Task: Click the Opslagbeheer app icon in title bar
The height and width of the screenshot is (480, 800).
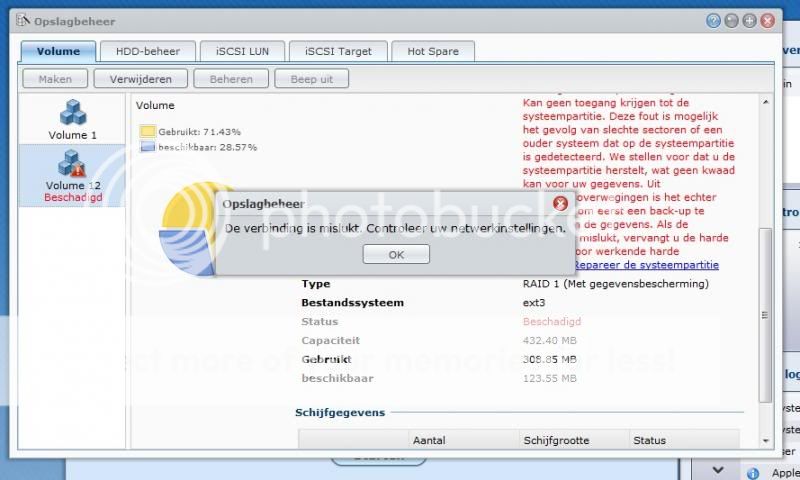Action: tap(23, 20)
